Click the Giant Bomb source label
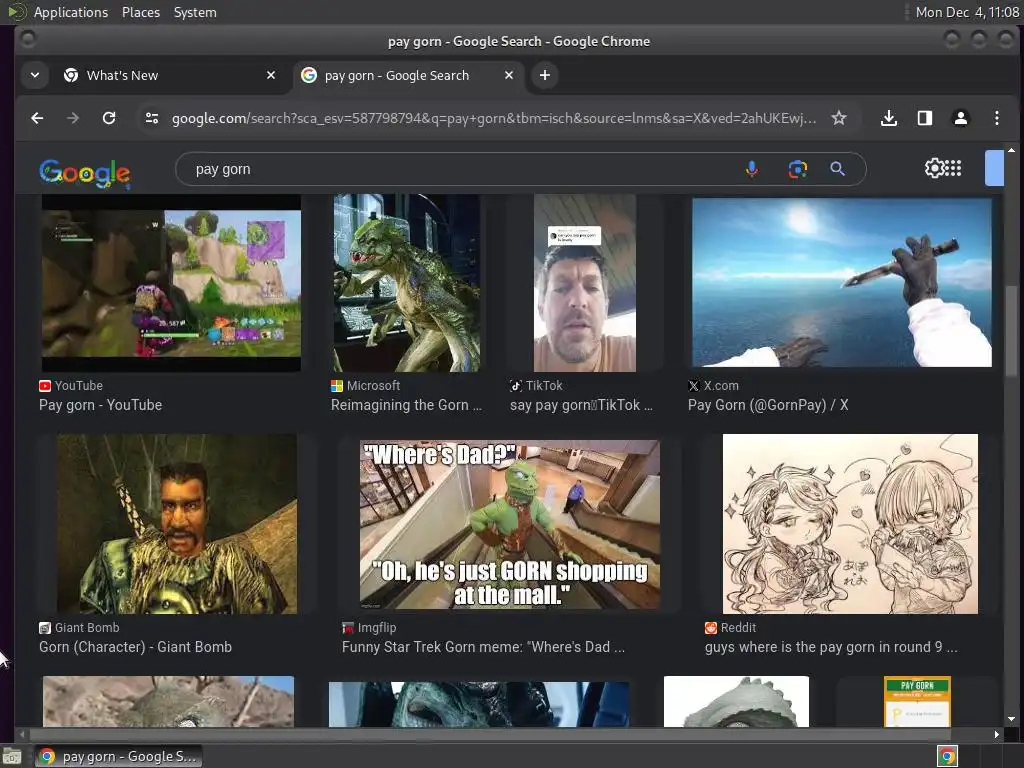This screenshot has height=768, width=1024. (87, 628)
